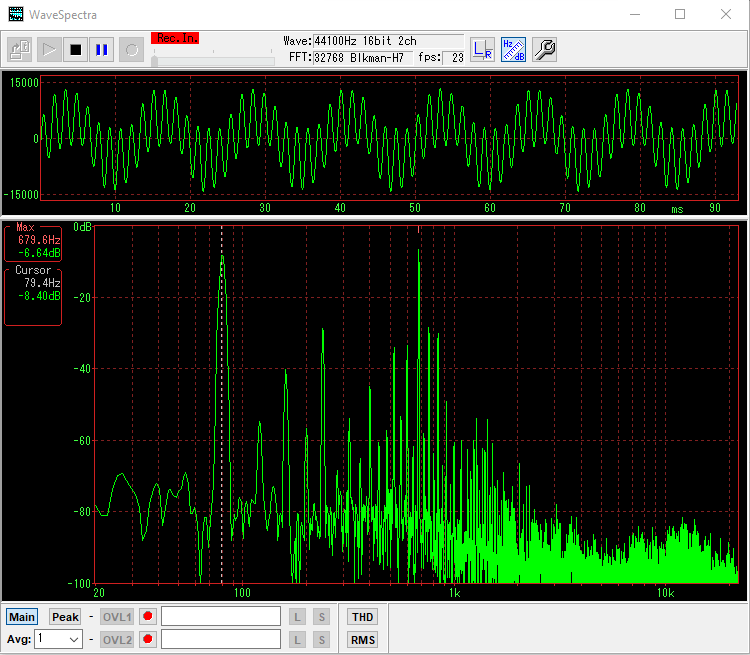
Task: Minimize the WaveSpectra window
Action: click(x=635, y=14)
